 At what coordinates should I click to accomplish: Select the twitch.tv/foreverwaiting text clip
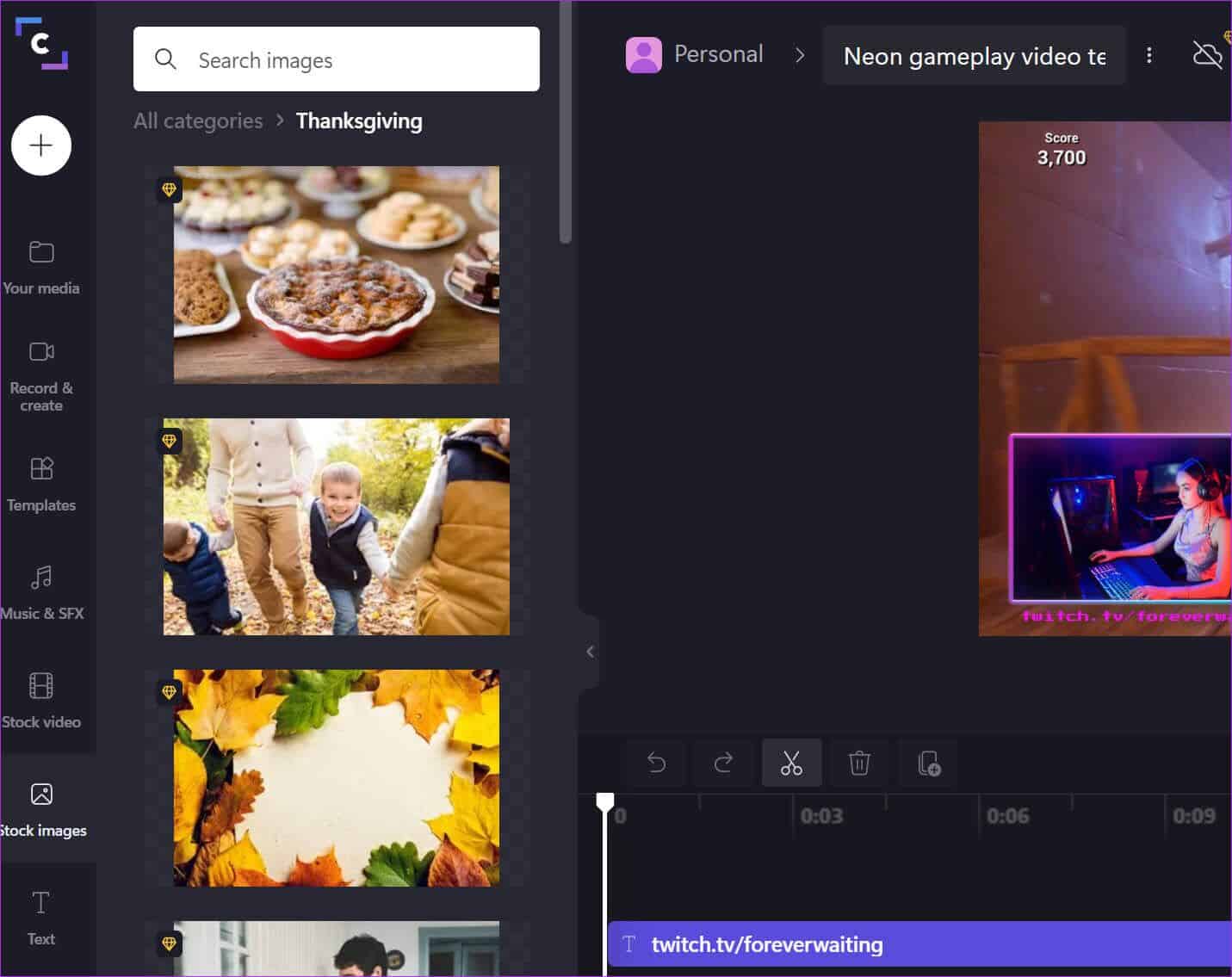(x=919, y=944)
